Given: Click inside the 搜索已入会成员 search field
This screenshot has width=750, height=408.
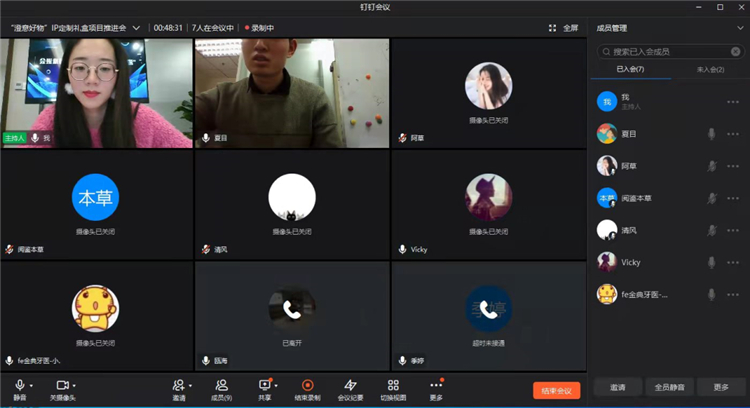Looking at the screenshot, I should 670,52.
